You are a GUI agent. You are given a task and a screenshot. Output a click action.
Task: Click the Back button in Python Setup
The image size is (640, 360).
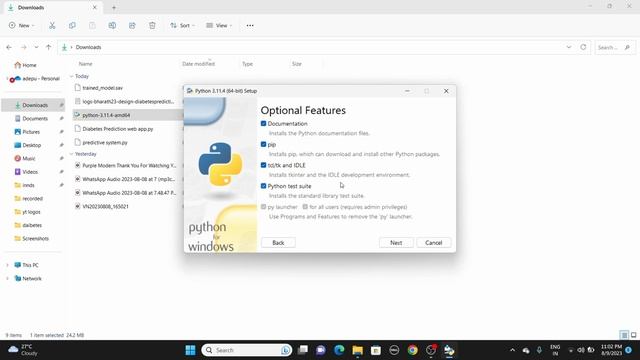pos(278,243)
